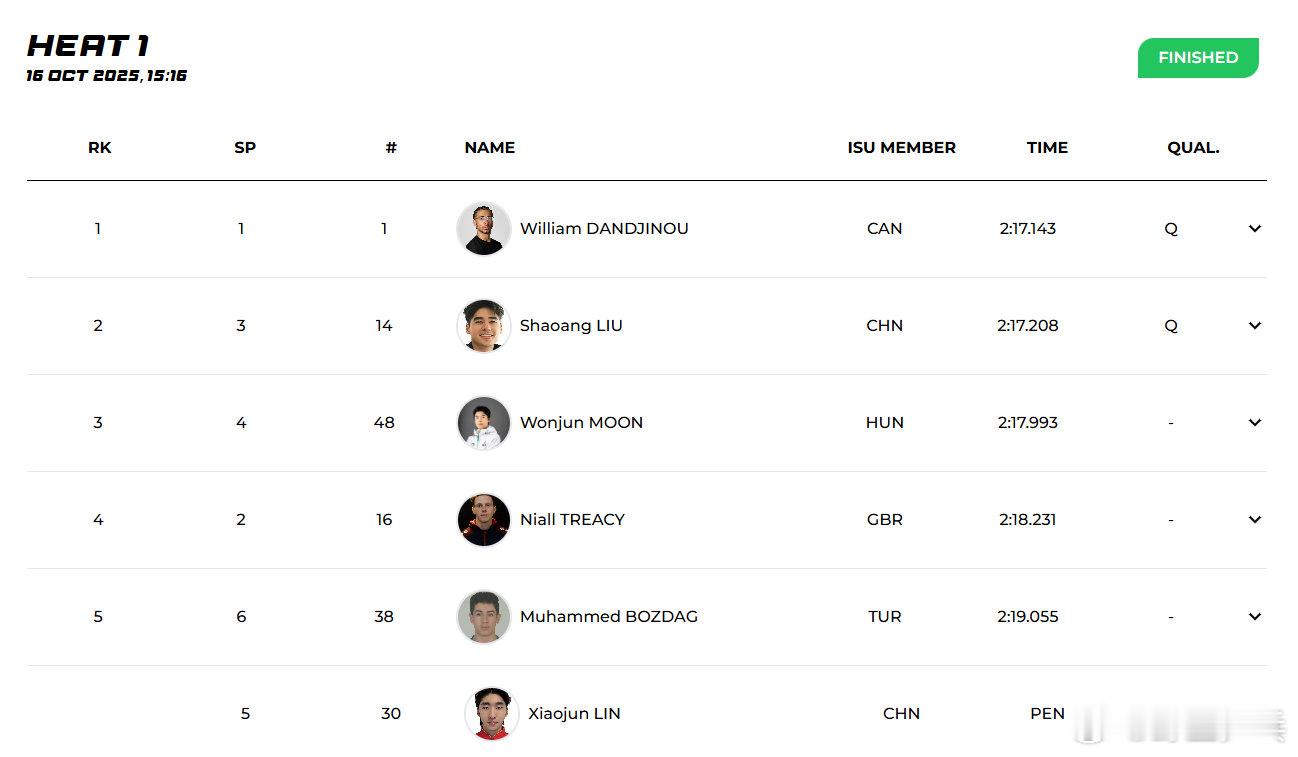1298x757 pixels.
Task: Click the NAME column header
Action: click(x=489, y=148)
